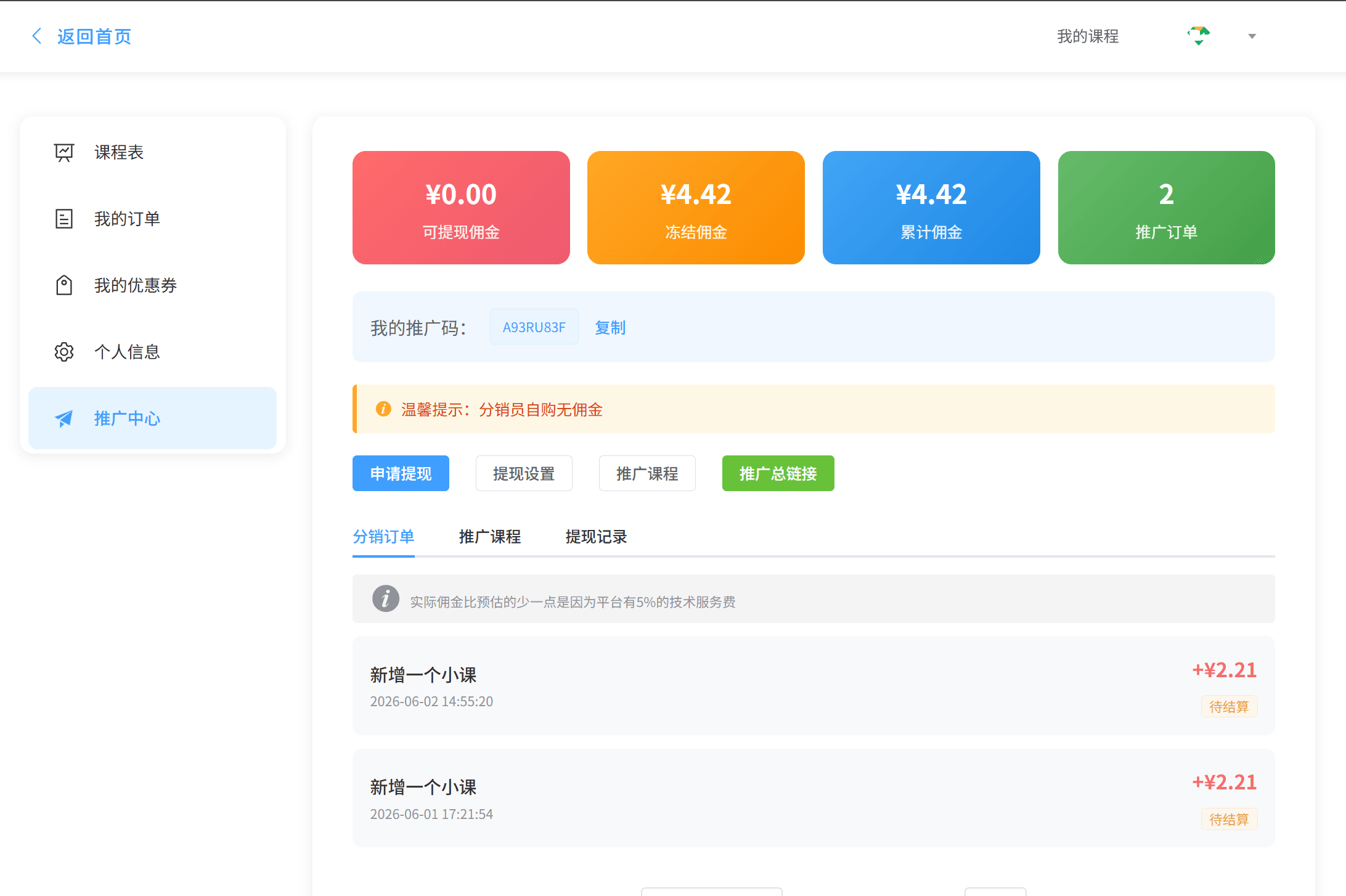Image resolution: width=1346 pixels, height=896 pixels.
Task: Click the gray info icon by service fee note
Action: (x=386, y=598)
